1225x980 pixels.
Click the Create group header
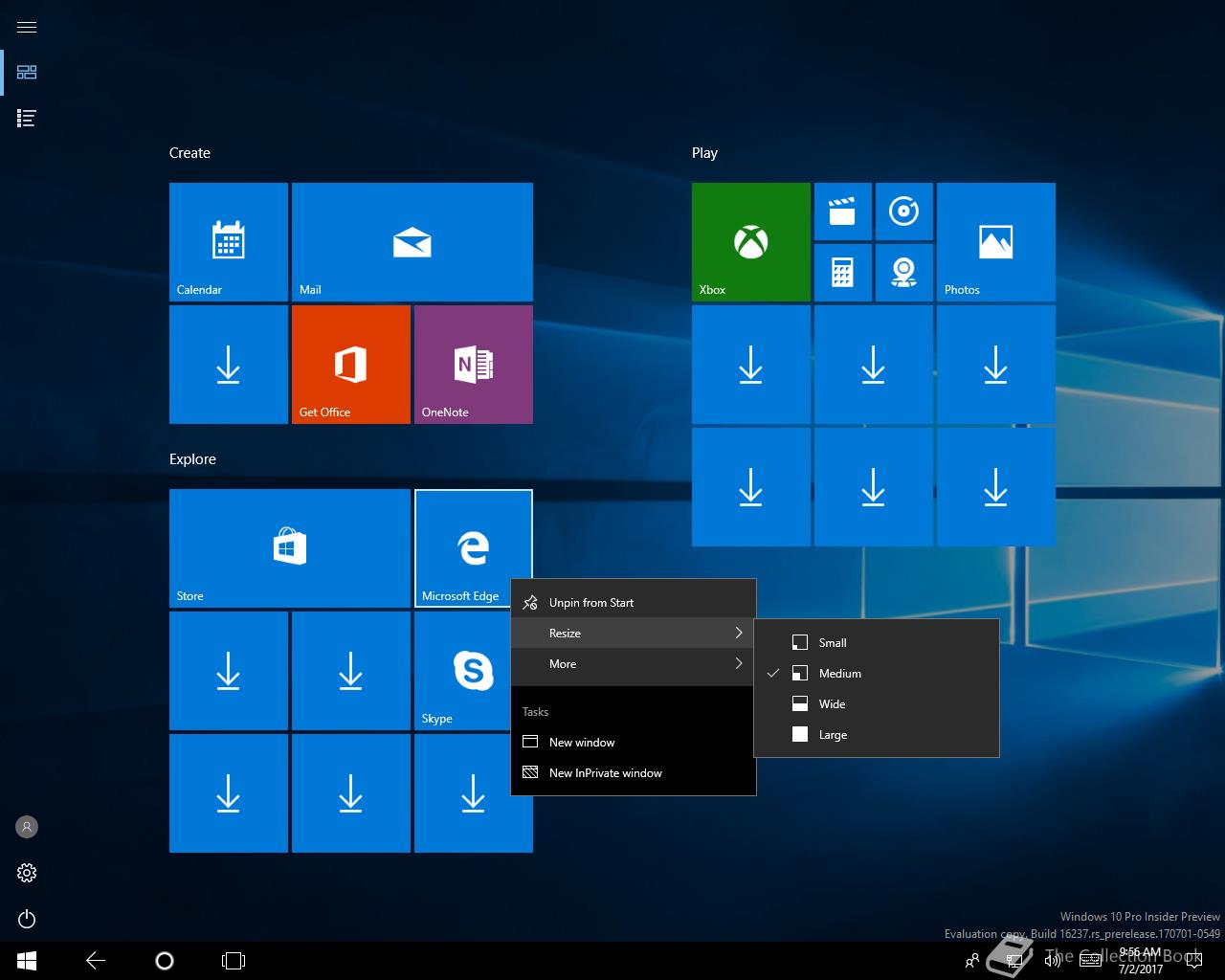[x=189, y=153]
